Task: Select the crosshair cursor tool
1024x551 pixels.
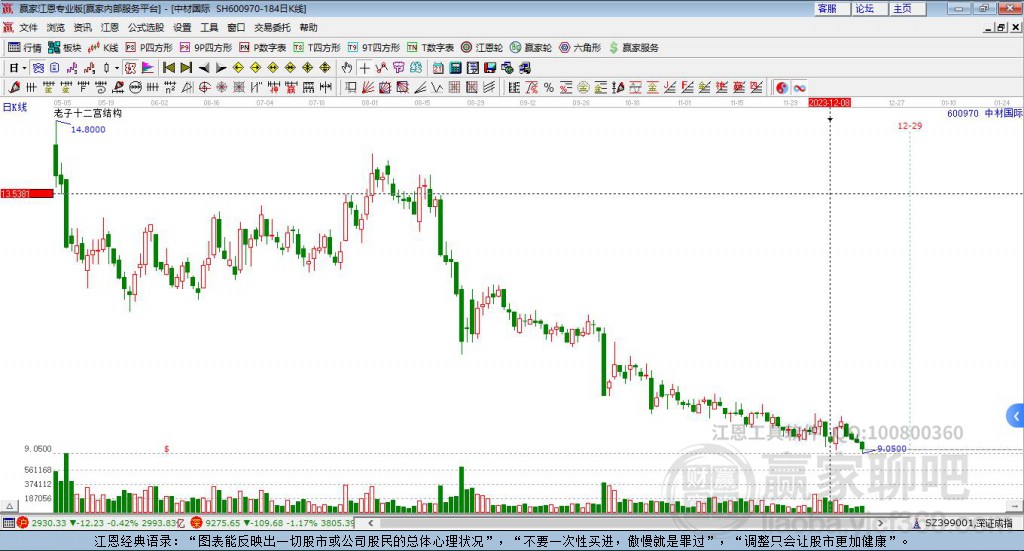Action: pyautogui.click(x=364, y=68)
